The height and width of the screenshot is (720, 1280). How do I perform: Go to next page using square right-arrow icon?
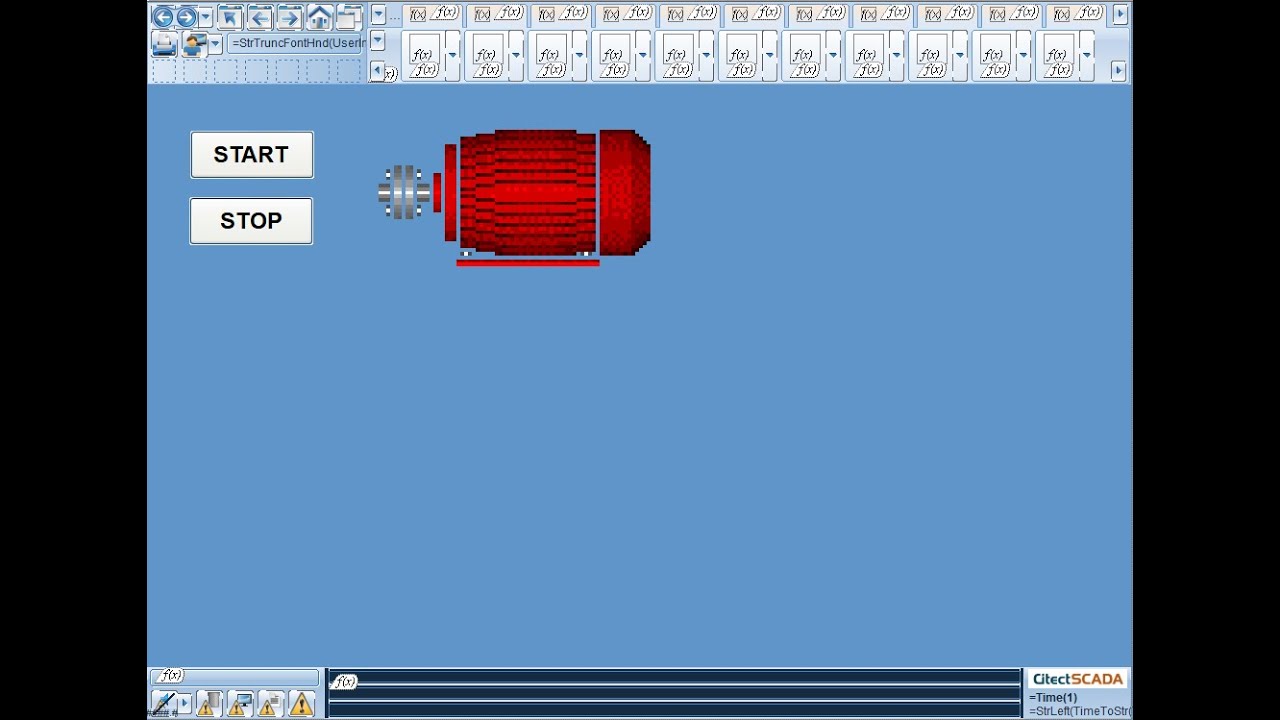(290, 17)
